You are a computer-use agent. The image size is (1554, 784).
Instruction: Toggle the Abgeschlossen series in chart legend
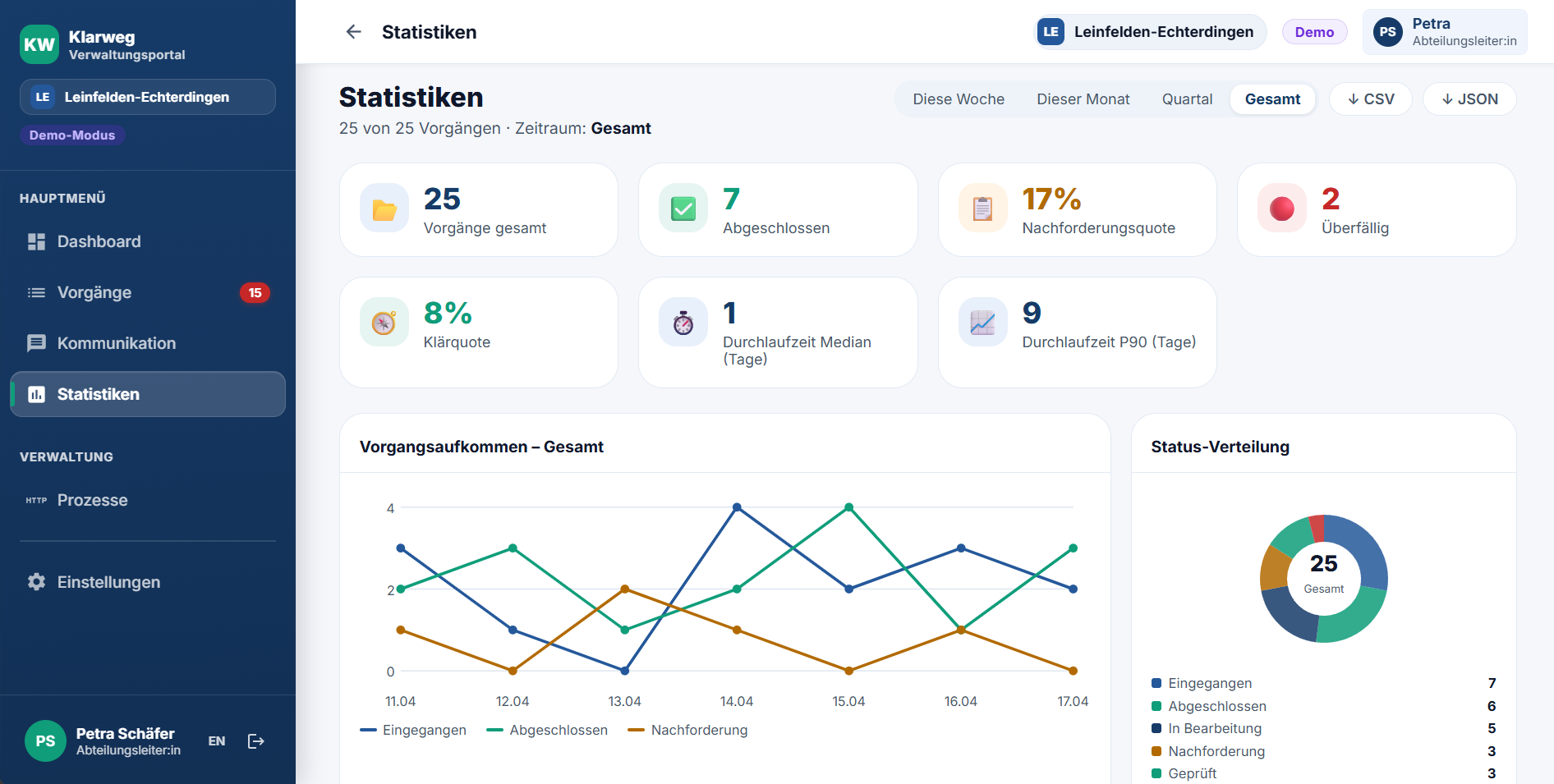click(x=547, y=730)
